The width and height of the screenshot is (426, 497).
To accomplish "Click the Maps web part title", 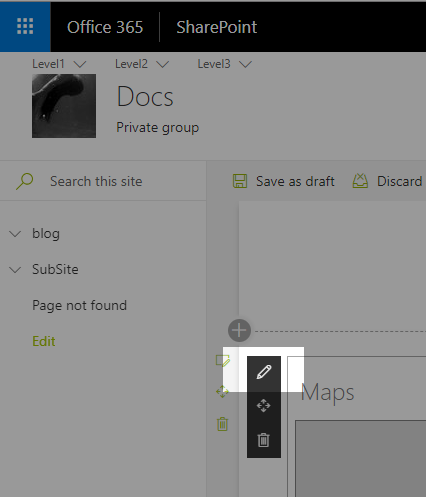I will [327, 392].
